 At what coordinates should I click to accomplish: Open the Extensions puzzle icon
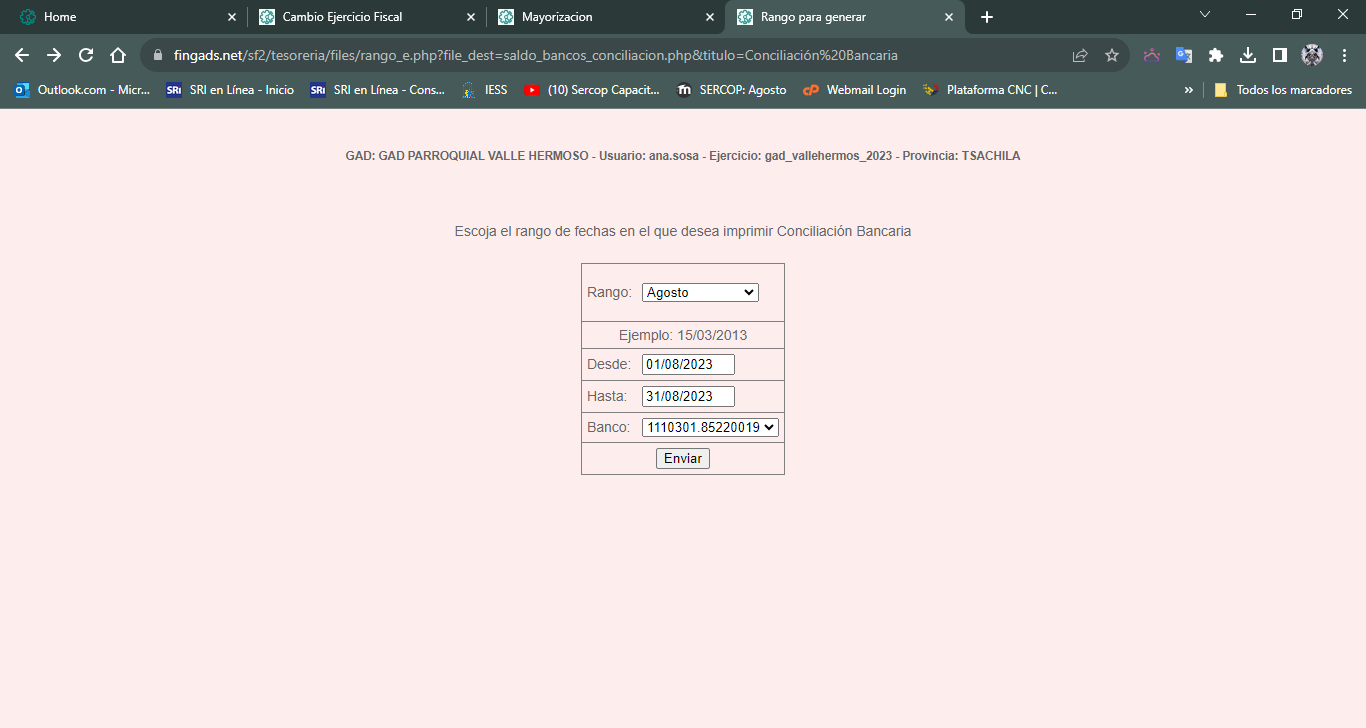tap(1216, 56)
